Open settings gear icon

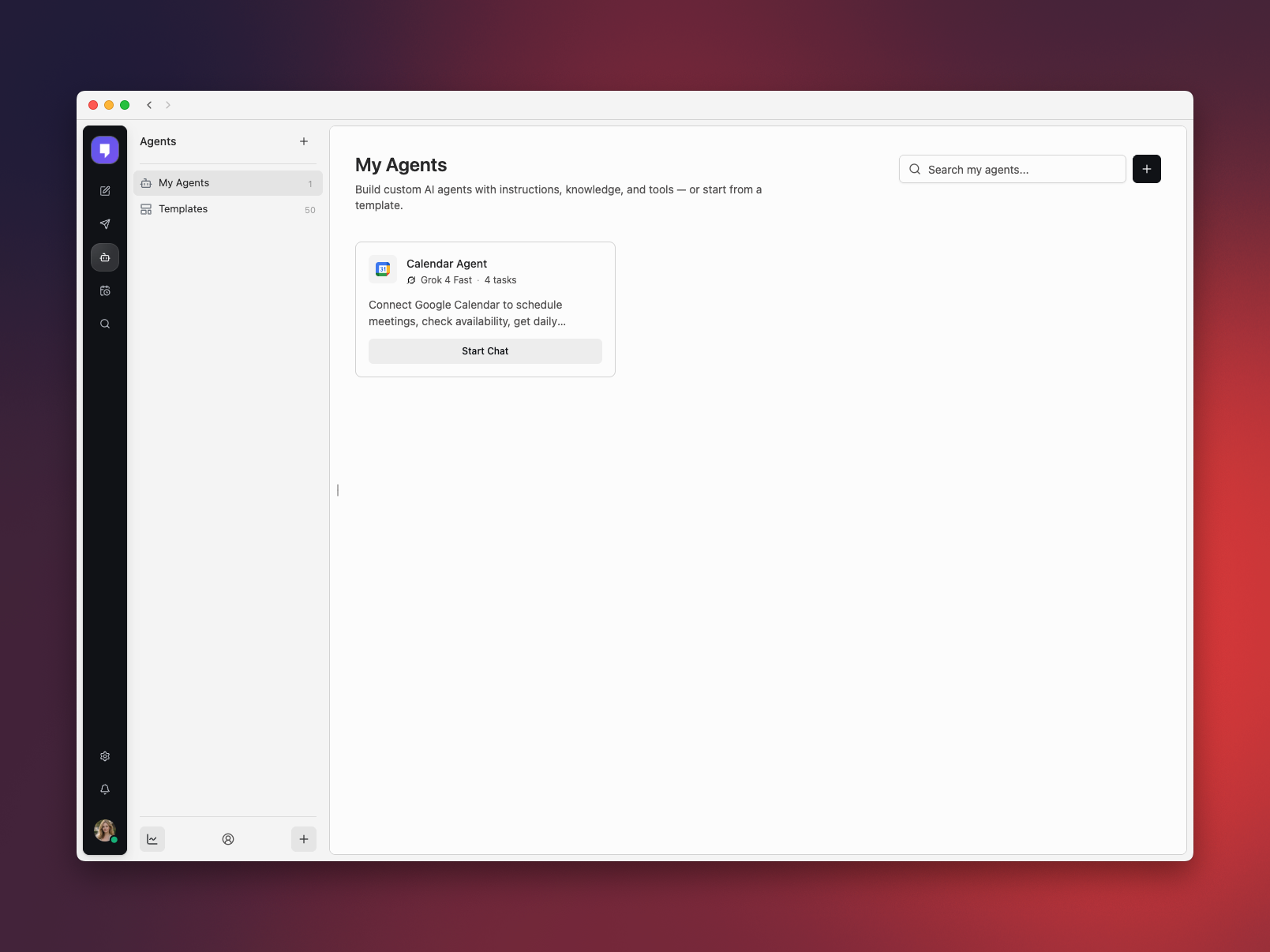tap(105, 756)
